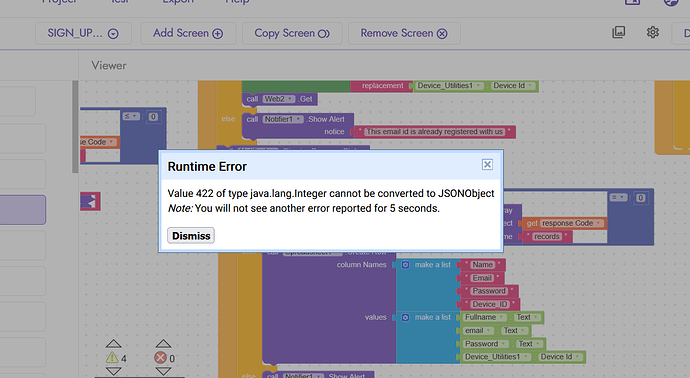Select the highlighted purple palette item
690x378 pixels.
[x=22, y=210]
